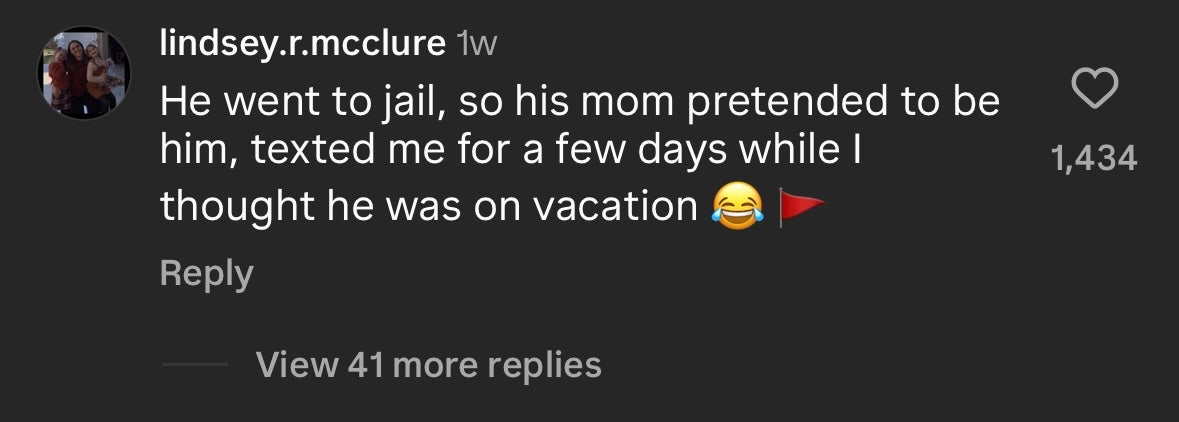Click the lindsey.r.mcclure username

coord(303,44)
